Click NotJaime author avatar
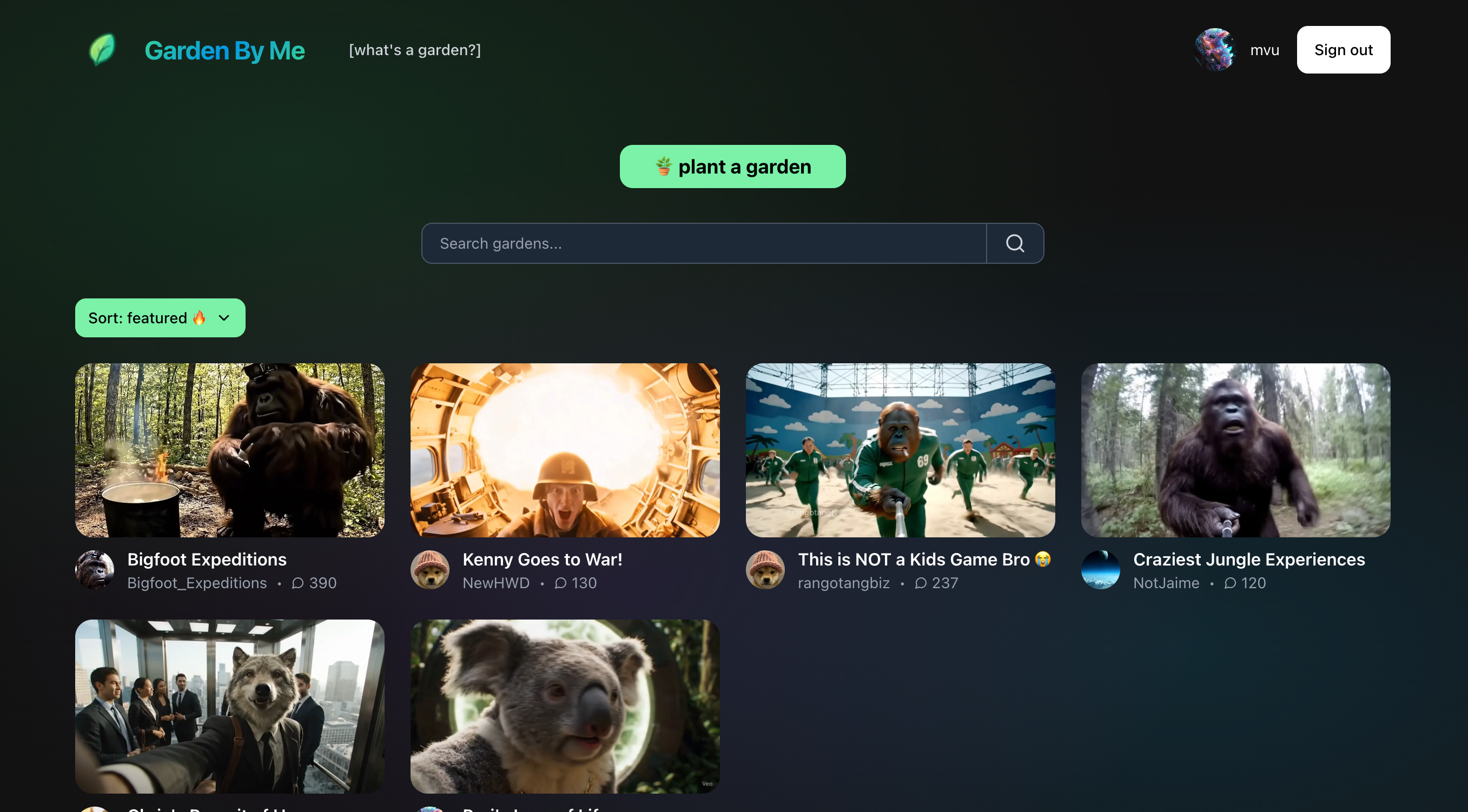This screenshot has width=1468, height=812. coord(1100,569)
